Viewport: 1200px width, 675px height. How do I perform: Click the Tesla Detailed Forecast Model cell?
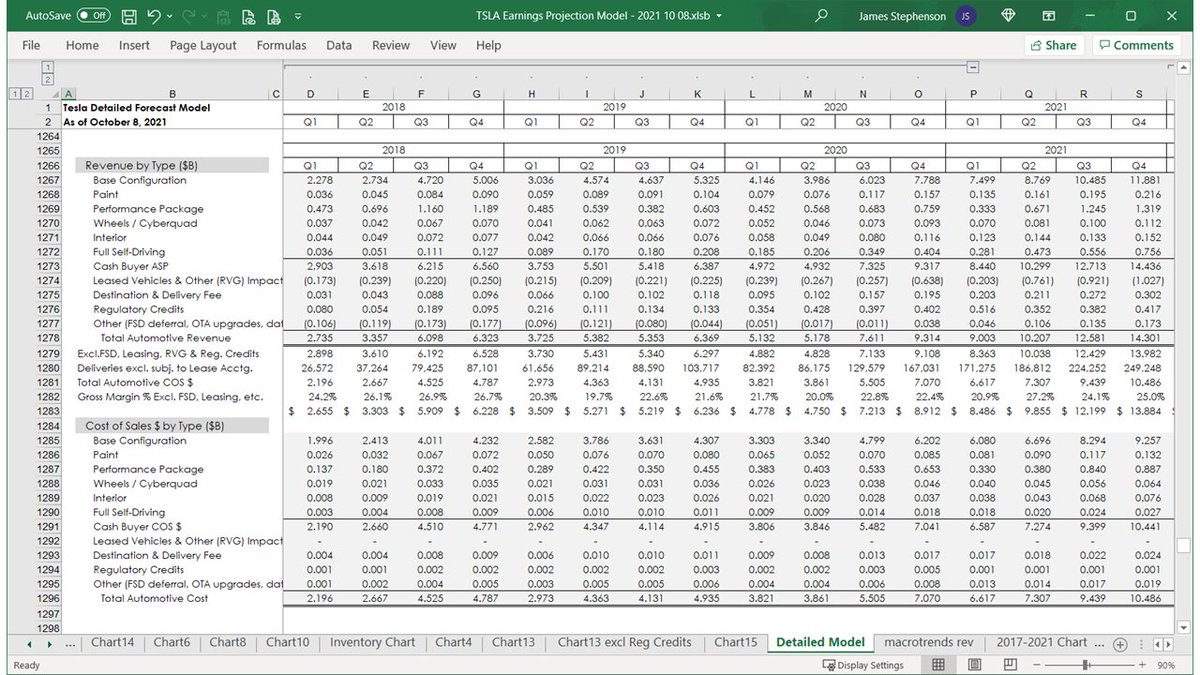pyautogui.click(x=136, y=107)
